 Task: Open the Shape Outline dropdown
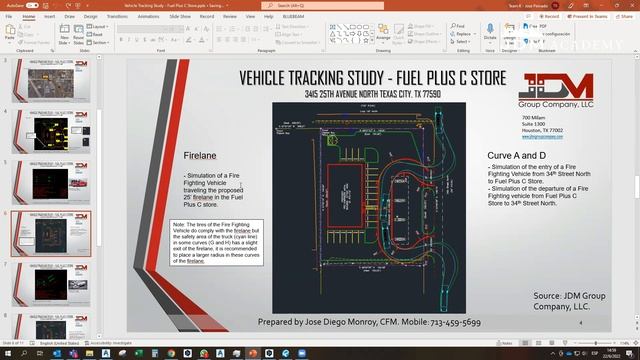click(x=424, y=34)
